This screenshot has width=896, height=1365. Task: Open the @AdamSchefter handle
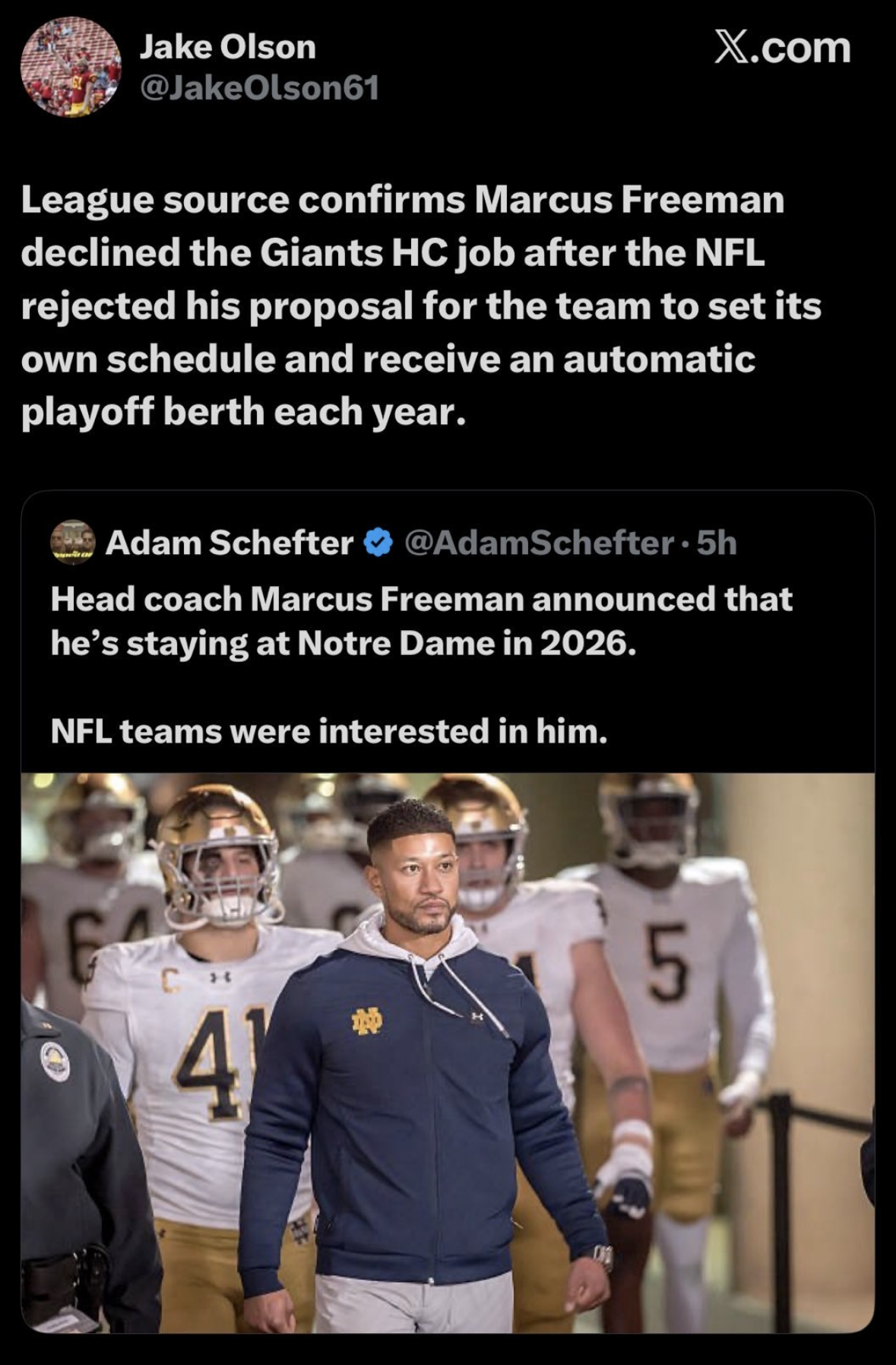click(539, 543)
